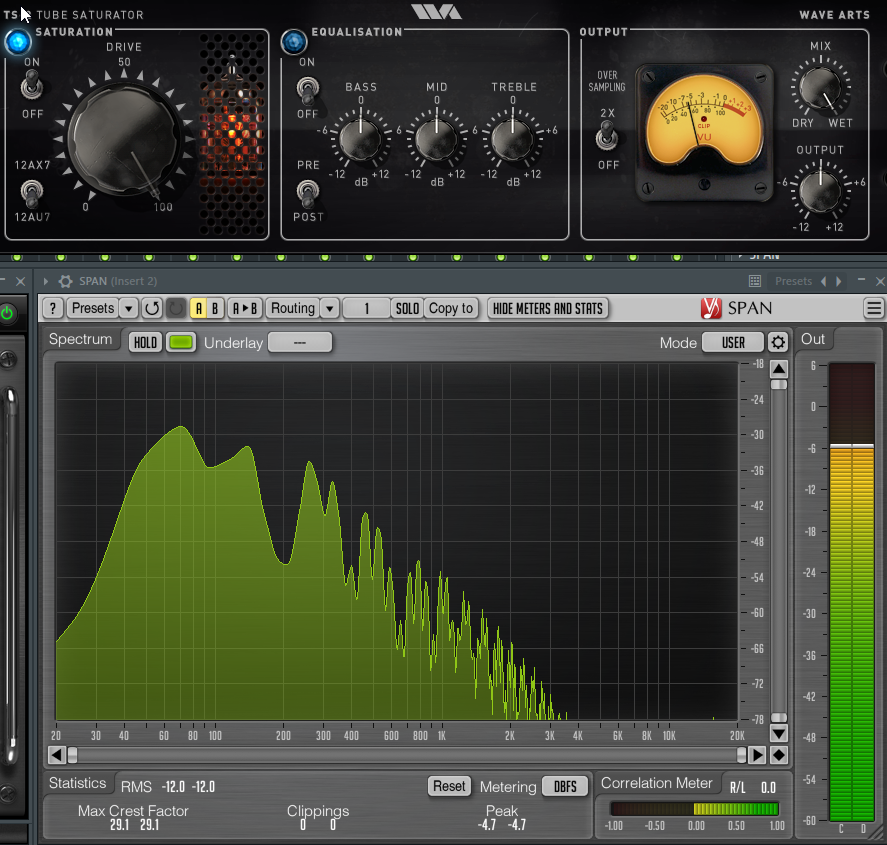Toggle the SOLO button

[x=407, y=308]
